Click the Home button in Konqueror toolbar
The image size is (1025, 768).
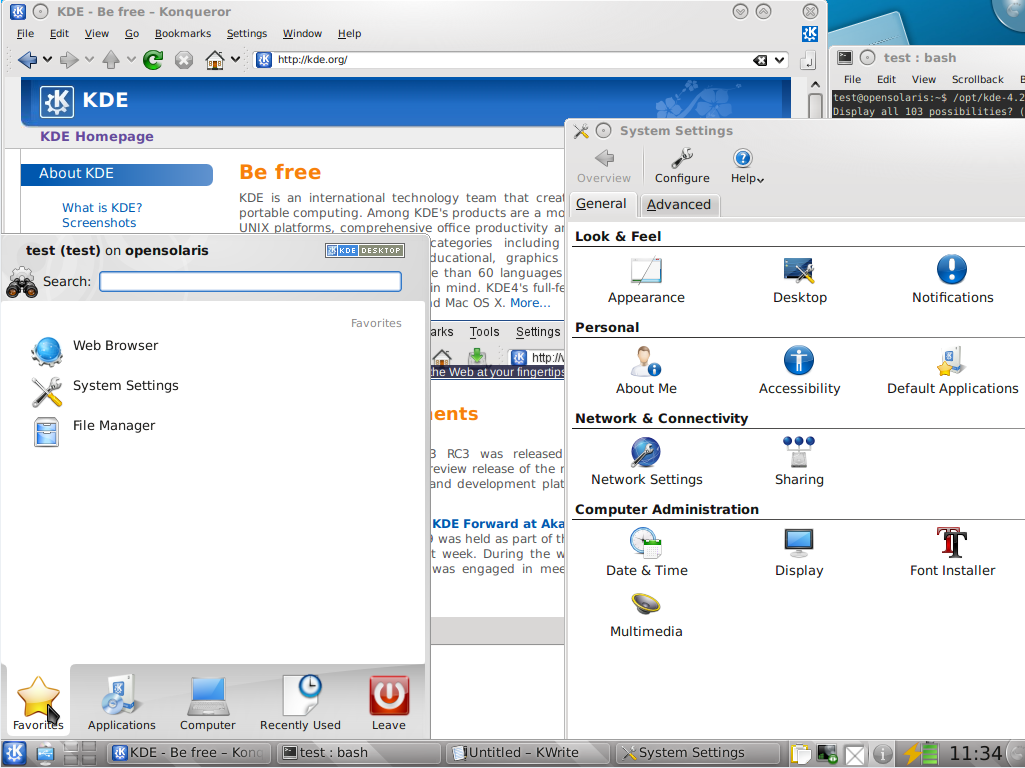[x=214, y=60]
